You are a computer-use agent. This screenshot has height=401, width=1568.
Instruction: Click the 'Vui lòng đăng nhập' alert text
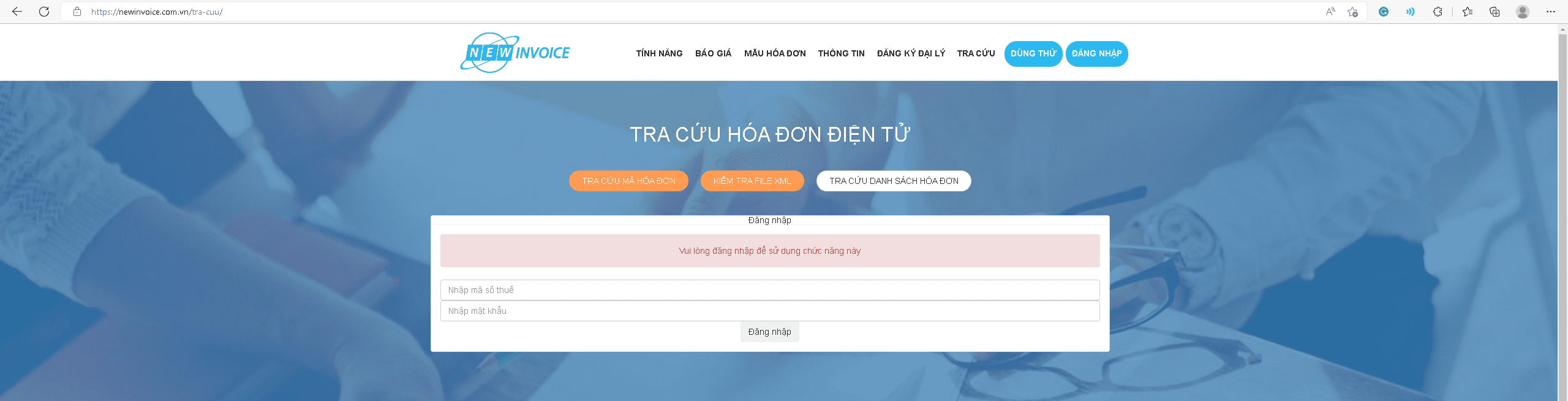(769, 251)
